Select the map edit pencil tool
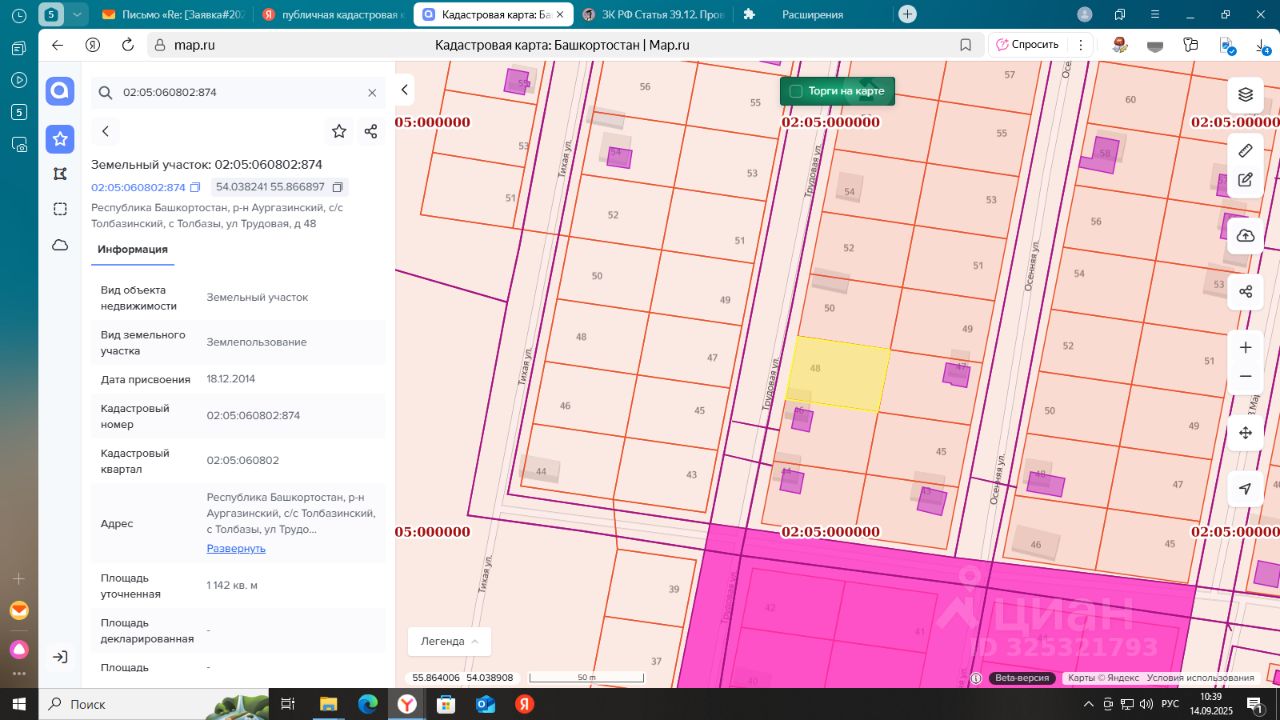The image size is (1280, 720). coord(1245,180)
